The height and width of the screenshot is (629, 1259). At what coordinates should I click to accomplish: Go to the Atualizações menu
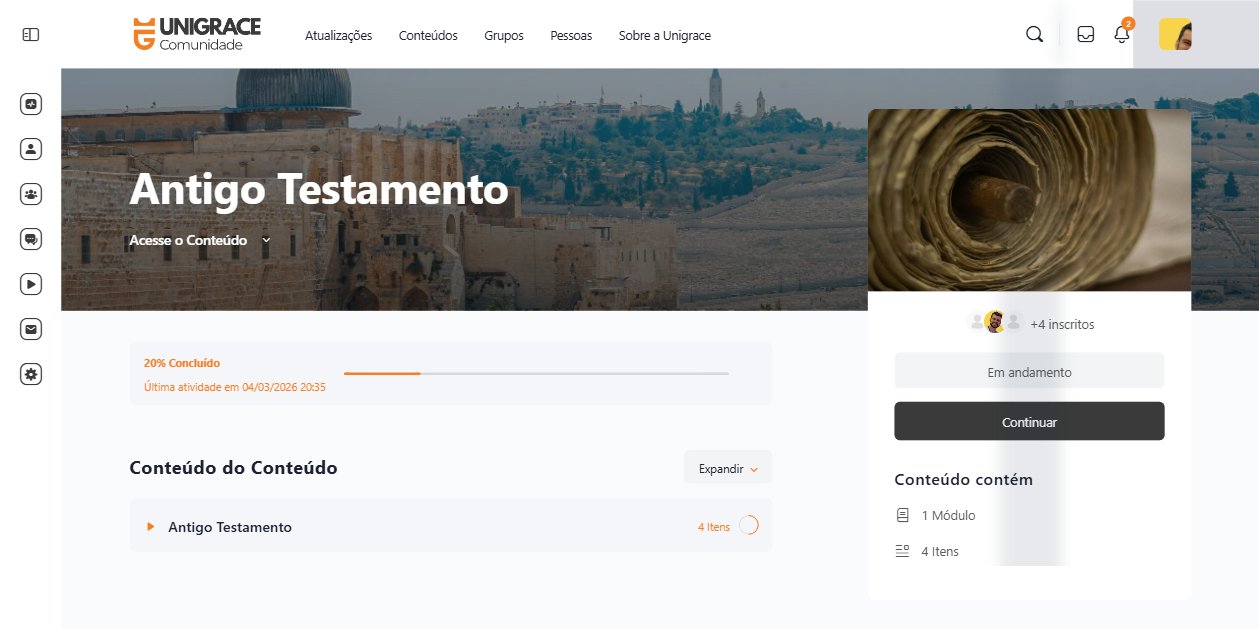[x=338, y=36]
